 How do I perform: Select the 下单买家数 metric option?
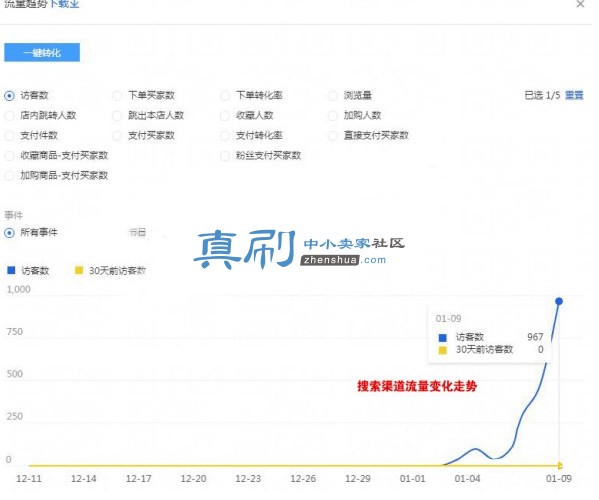pyautogui.click(x=117, y=95)
